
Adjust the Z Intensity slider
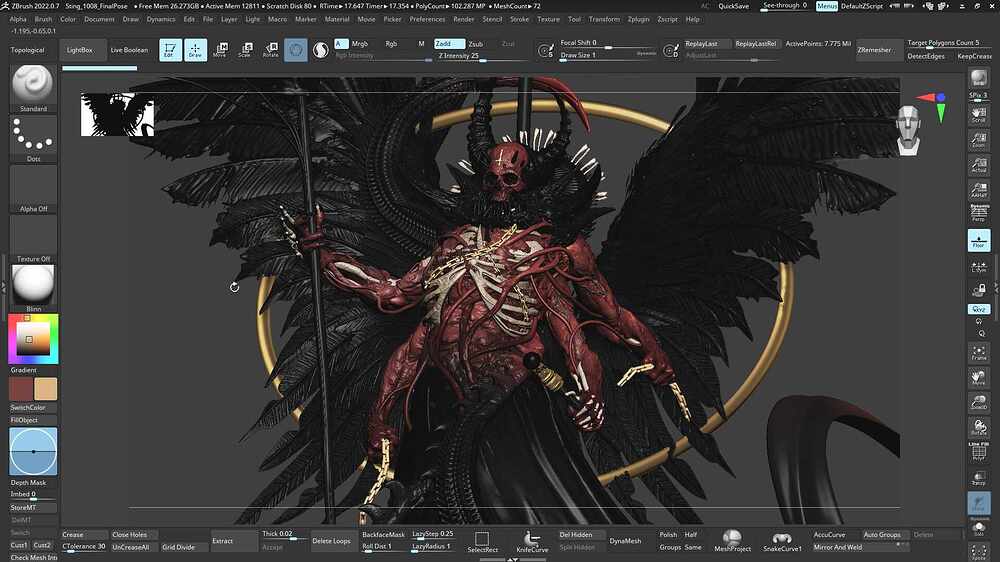tap(481, 56)
